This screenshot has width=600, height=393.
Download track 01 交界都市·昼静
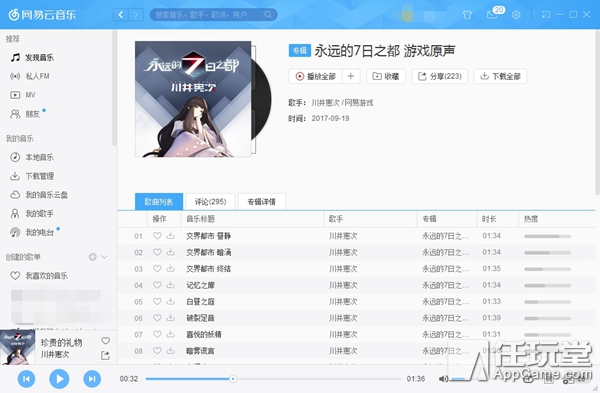(x=171, y=236)
